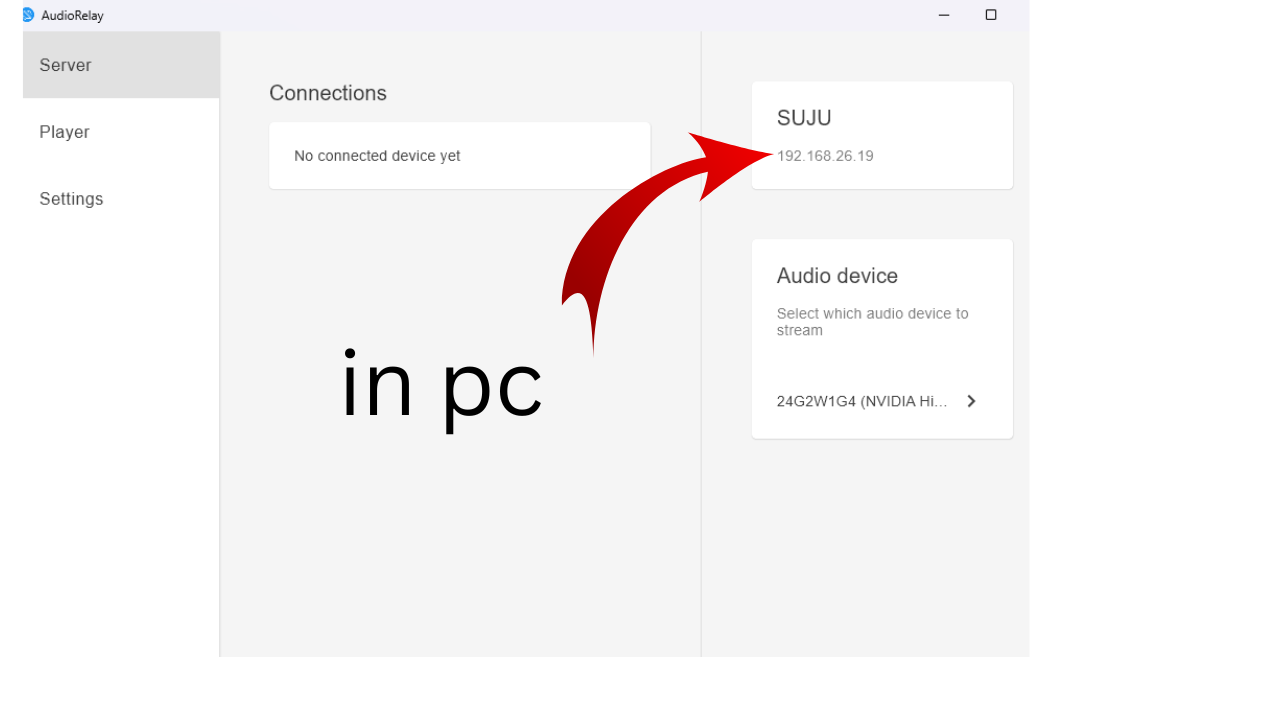Click the SUJU server name
The width and height of the screenshot is (1280, 720).
coord(804,117)
